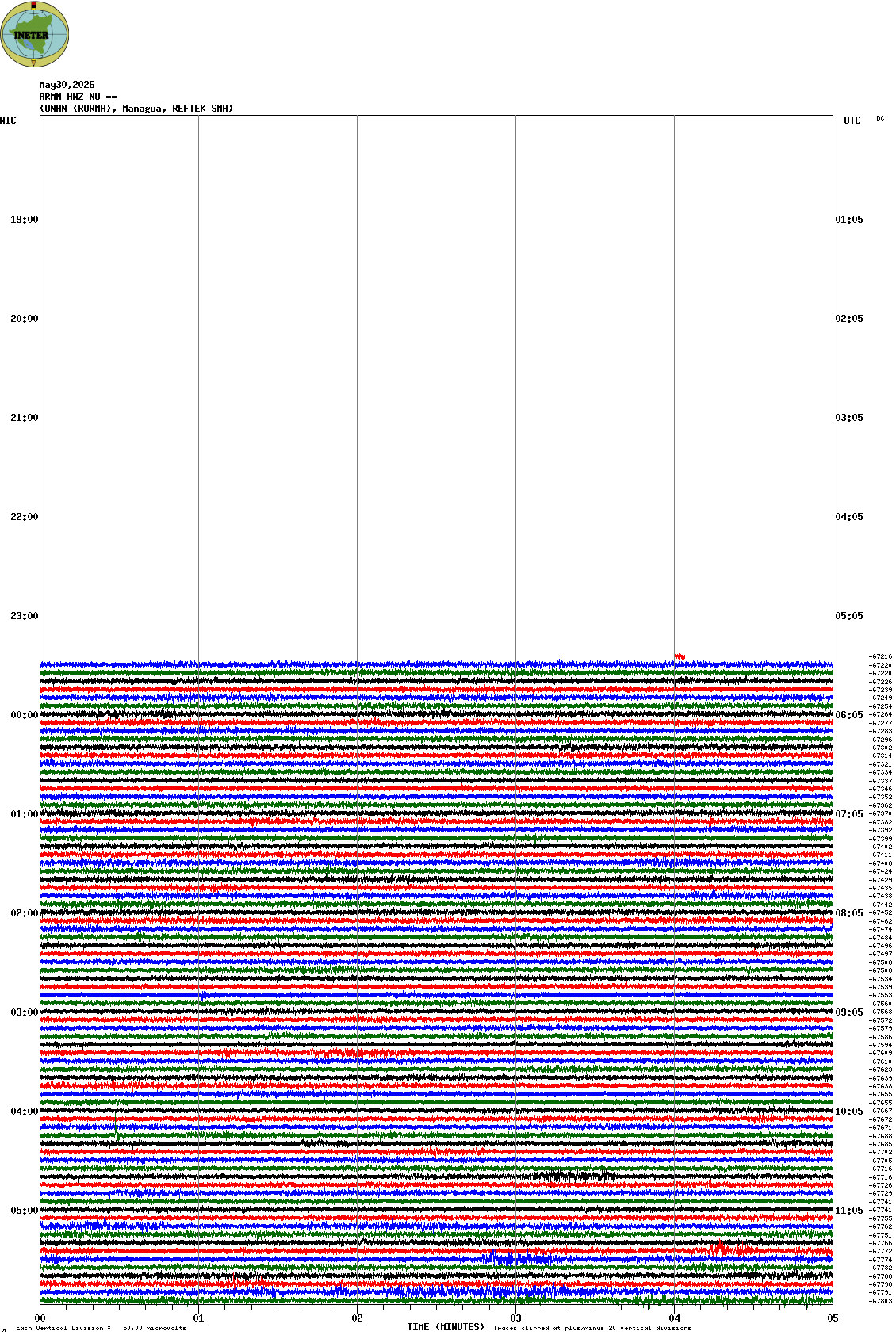This screenshot has width=896, height=1339.
Task: Click the May30,2026 date header
Action: point(67,85)
